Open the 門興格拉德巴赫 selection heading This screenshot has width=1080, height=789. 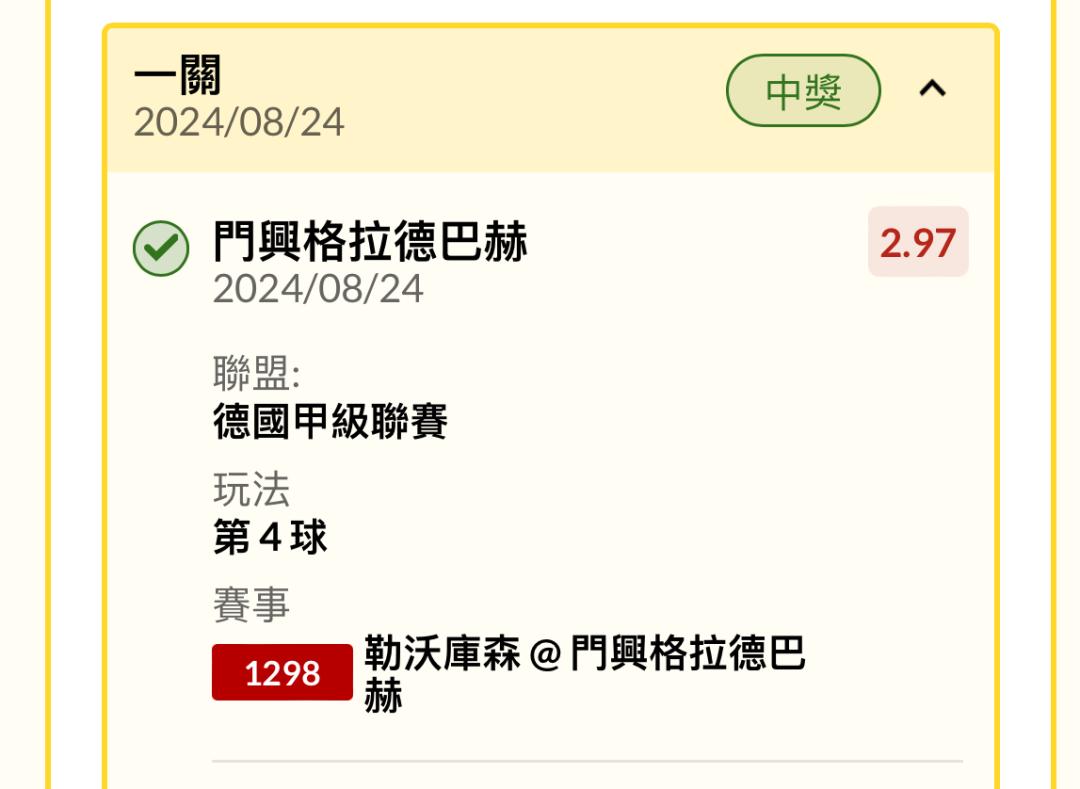click(370, 242)
